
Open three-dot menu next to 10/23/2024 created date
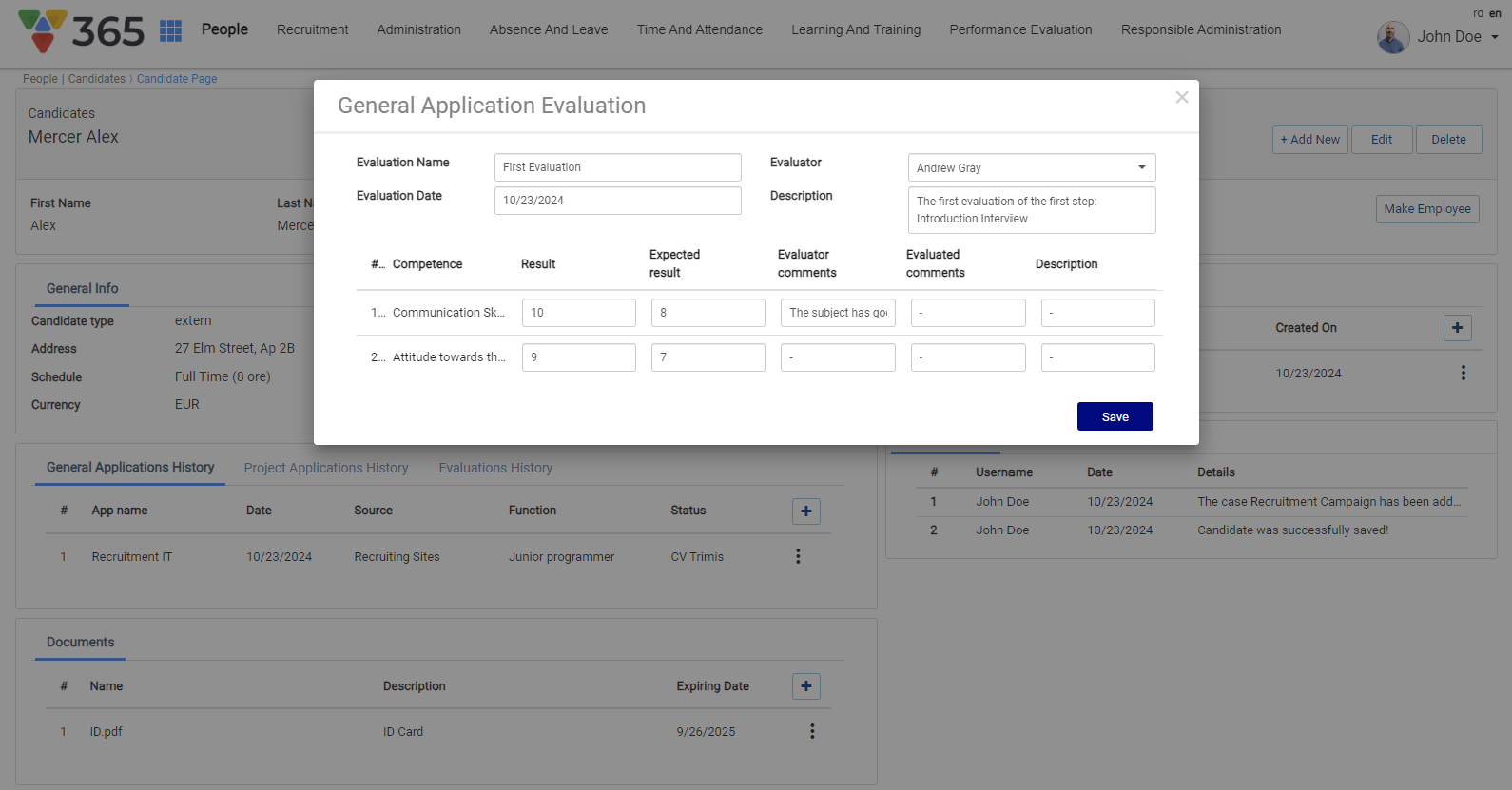[1464, 373]
